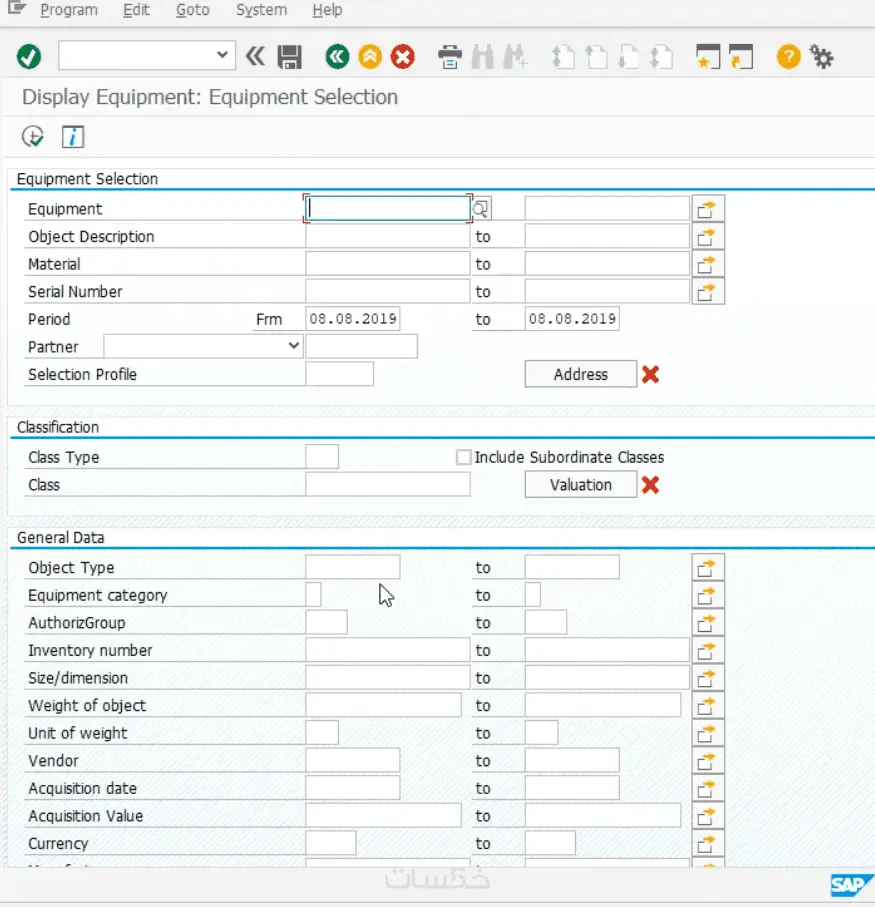Open Help via the question mark icon
The height and width of the screenshot is (907, 875).
click(788, 57)
